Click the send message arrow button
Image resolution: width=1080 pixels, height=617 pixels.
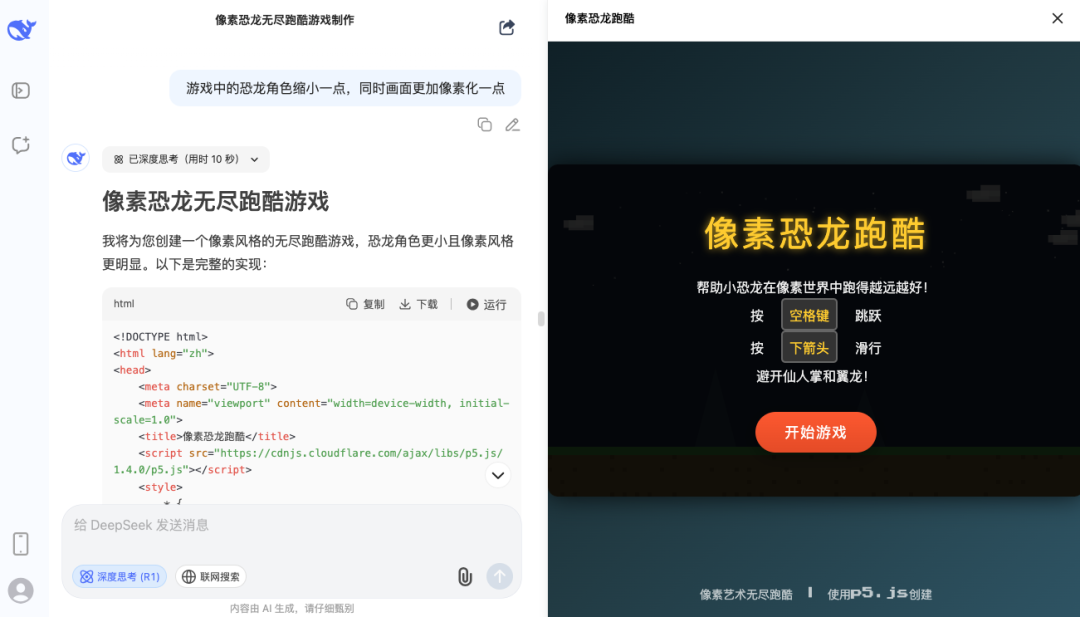tap(499, 576)
